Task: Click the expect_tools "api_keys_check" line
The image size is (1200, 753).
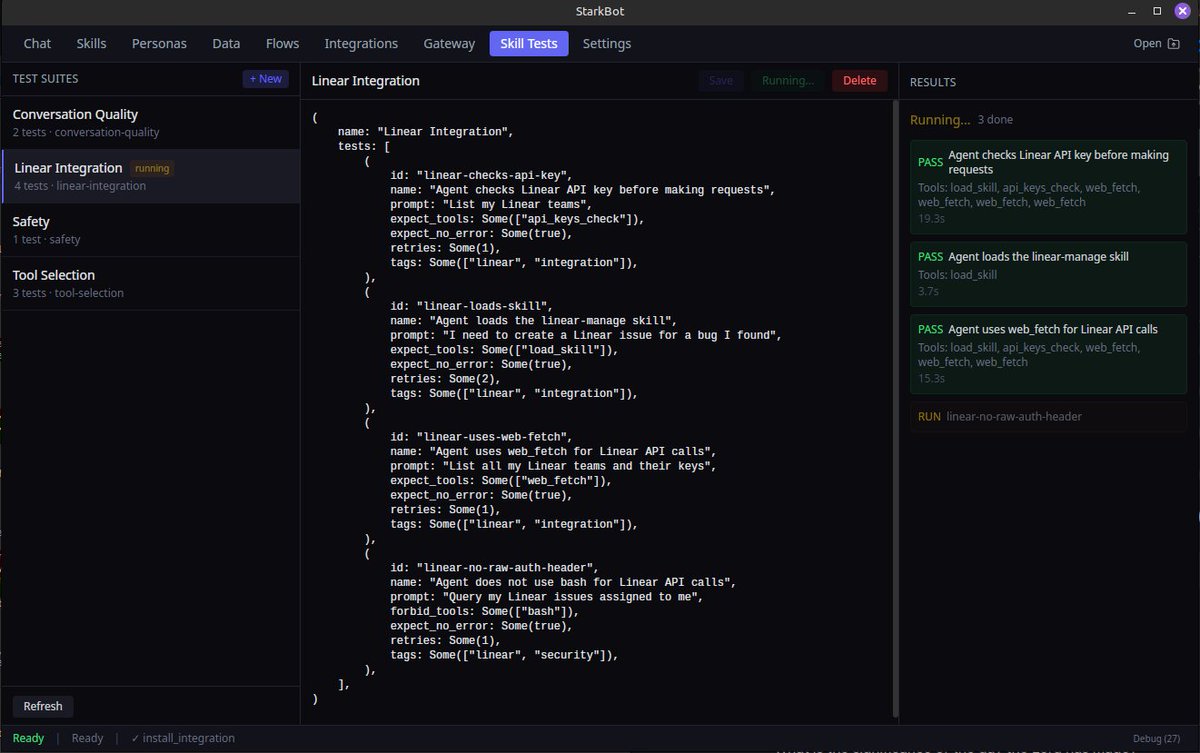Action: point(517,219)
